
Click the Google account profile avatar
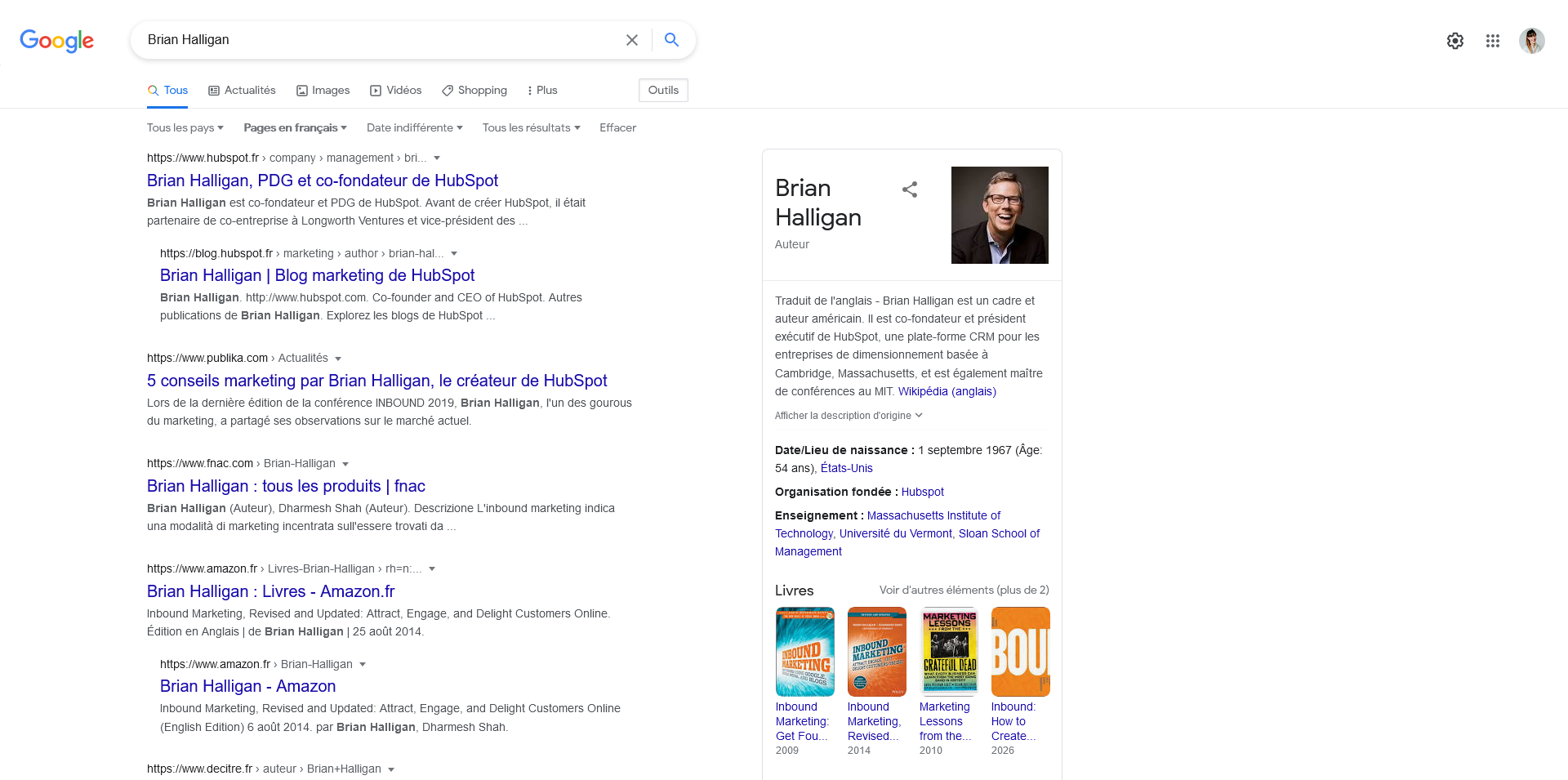pos(1531,41)
